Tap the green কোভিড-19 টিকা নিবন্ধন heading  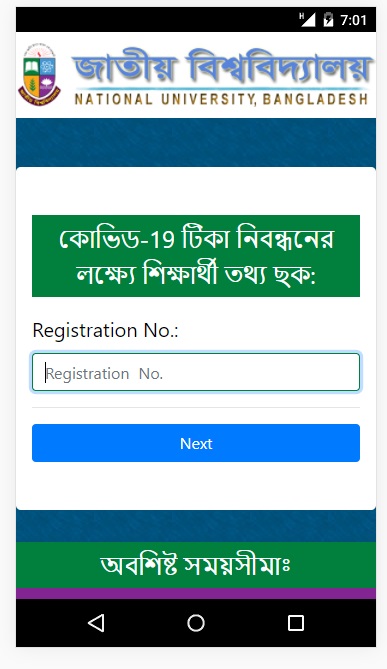[x=196, y=256]
